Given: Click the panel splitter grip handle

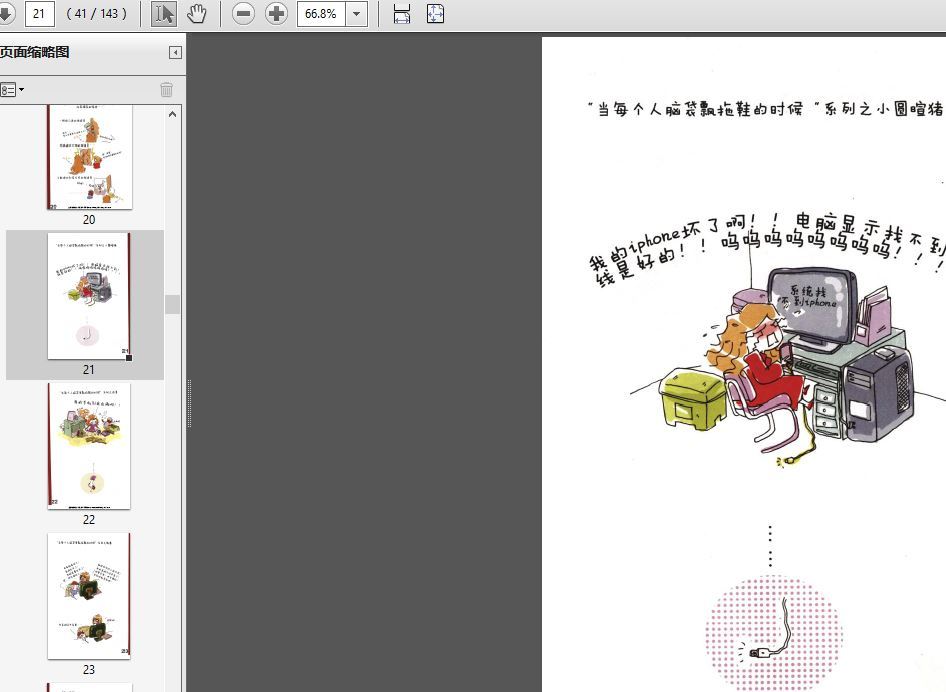Looking at the screenshot, I should pos(189,403).
